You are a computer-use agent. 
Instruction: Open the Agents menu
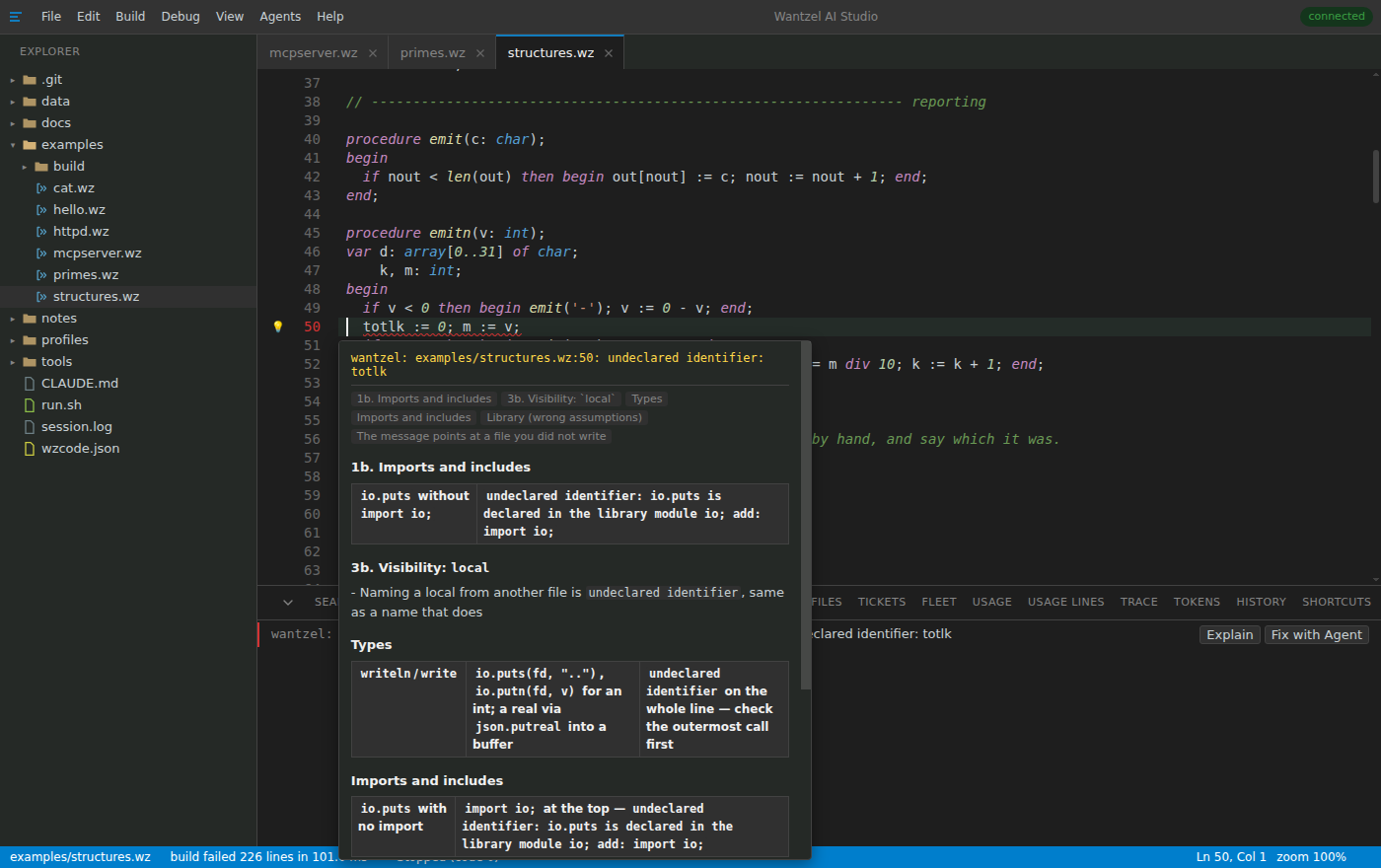click(x=280, y=17)
